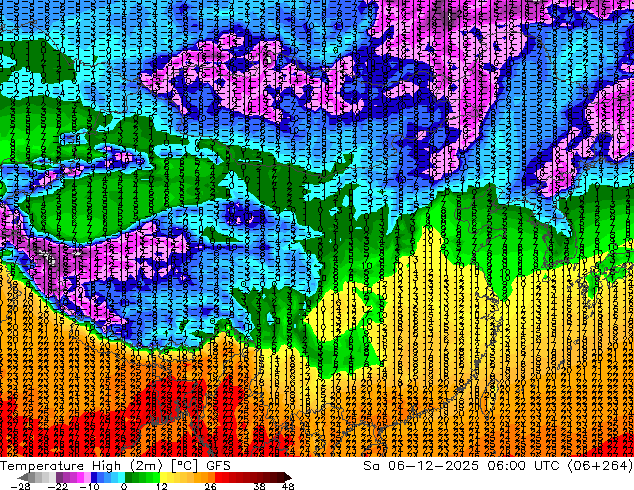The height and width of the screenshot is (490, 634).
Task: Click the 26 legend value
Action: click(210, 486)
